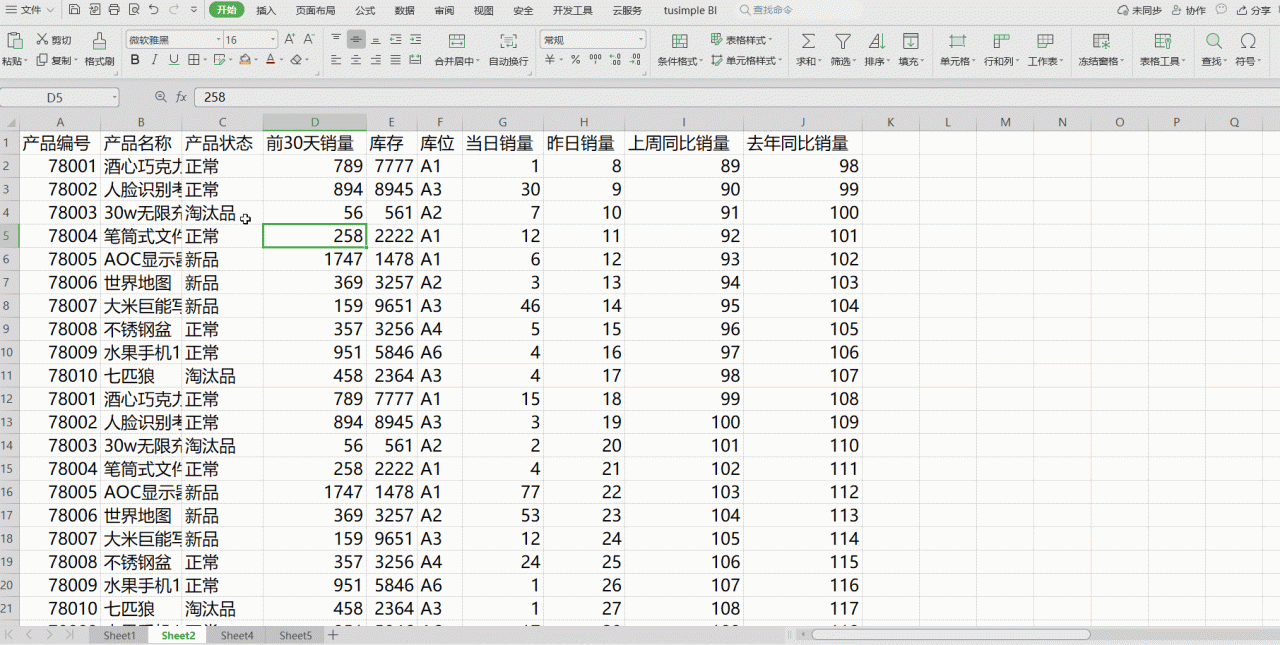Increase font size with the A+ icon
Screen dimensions: 1280x645
coord(290,40)
